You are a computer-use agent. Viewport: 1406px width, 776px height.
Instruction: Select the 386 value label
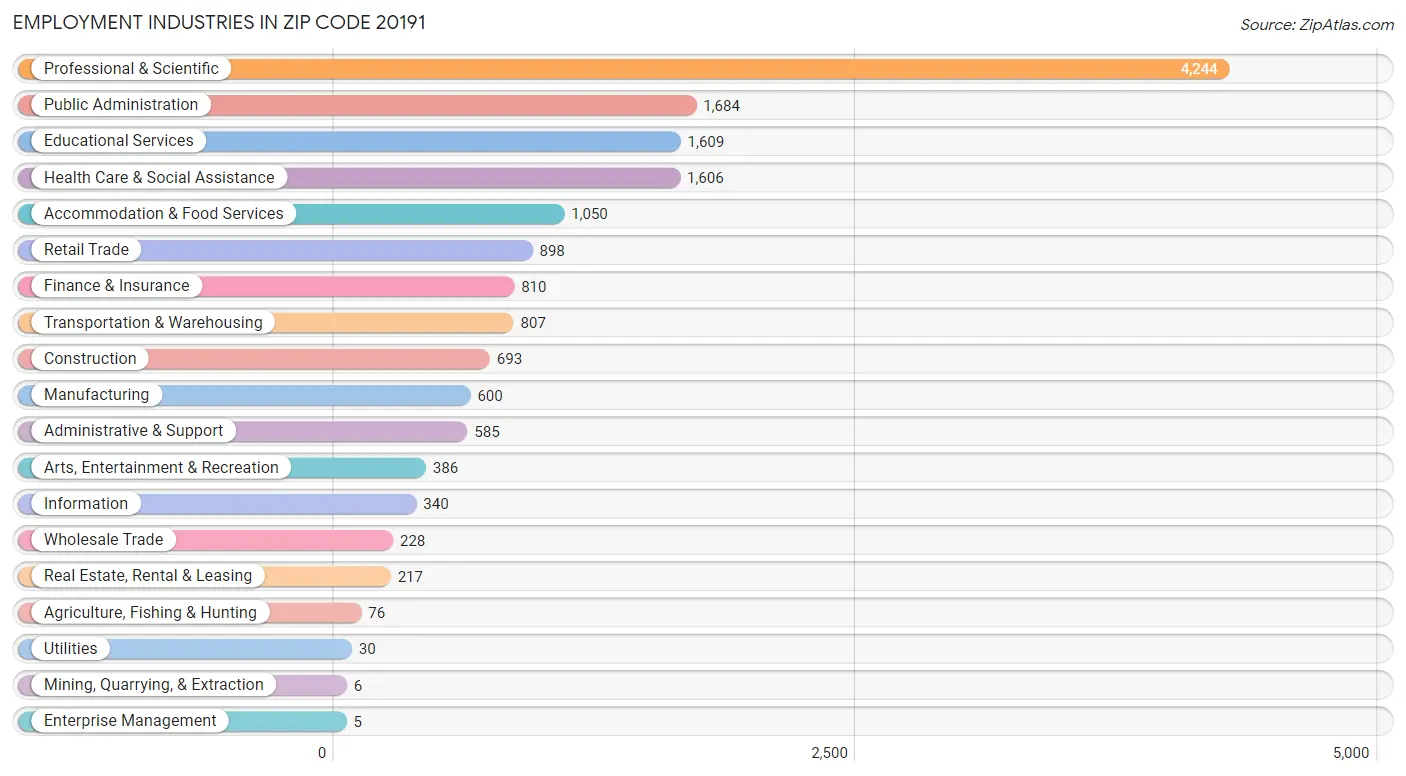pyautogui.click(x=446, y=468)
